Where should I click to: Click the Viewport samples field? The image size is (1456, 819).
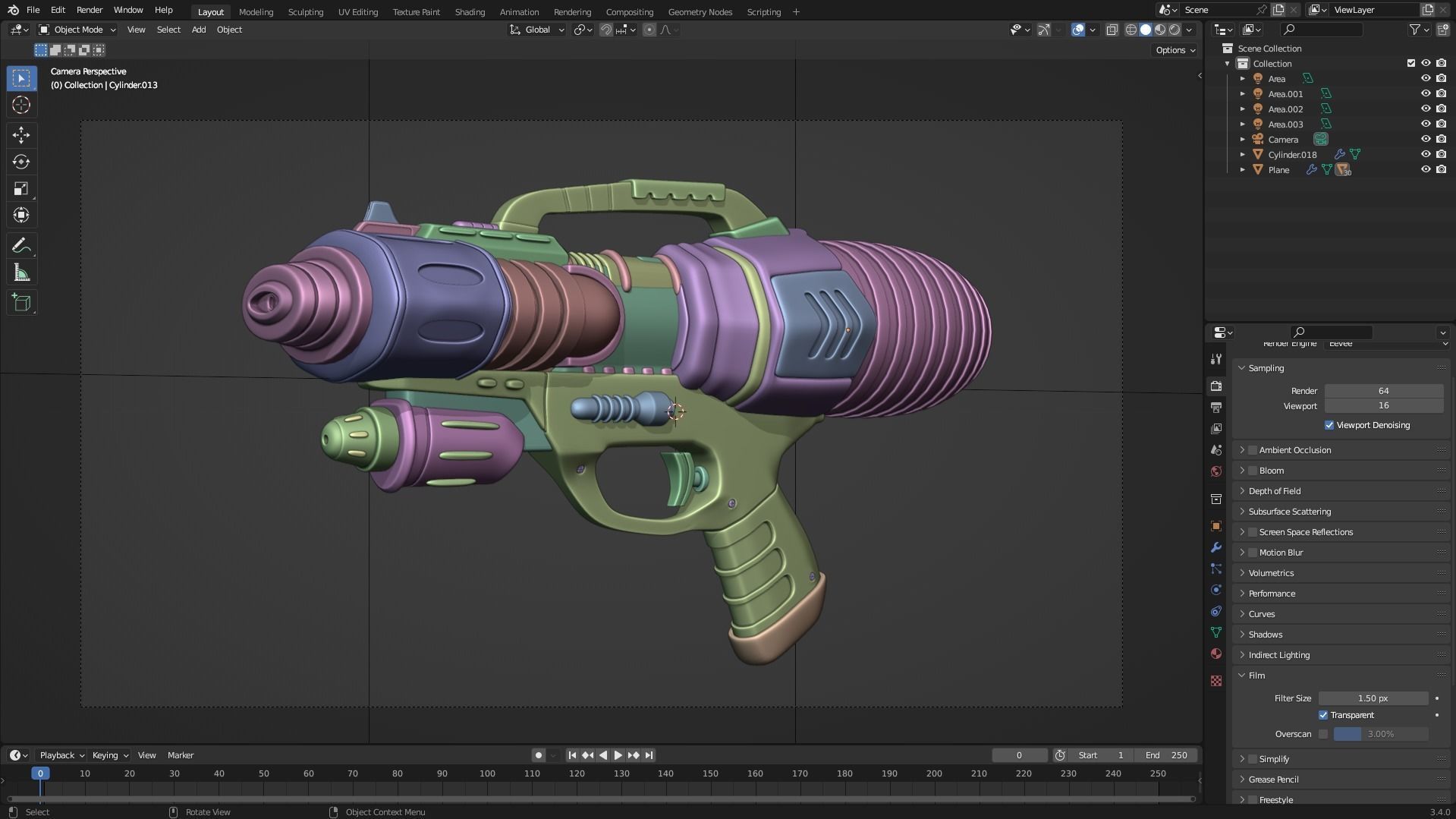click(1384, 405)
